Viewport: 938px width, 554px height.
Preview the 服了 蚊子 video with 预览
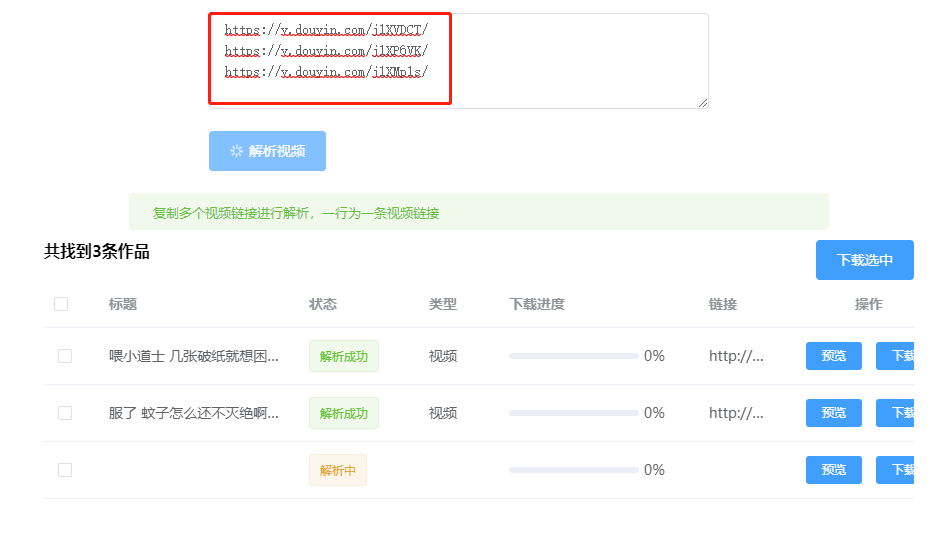[x=833, y=413]
